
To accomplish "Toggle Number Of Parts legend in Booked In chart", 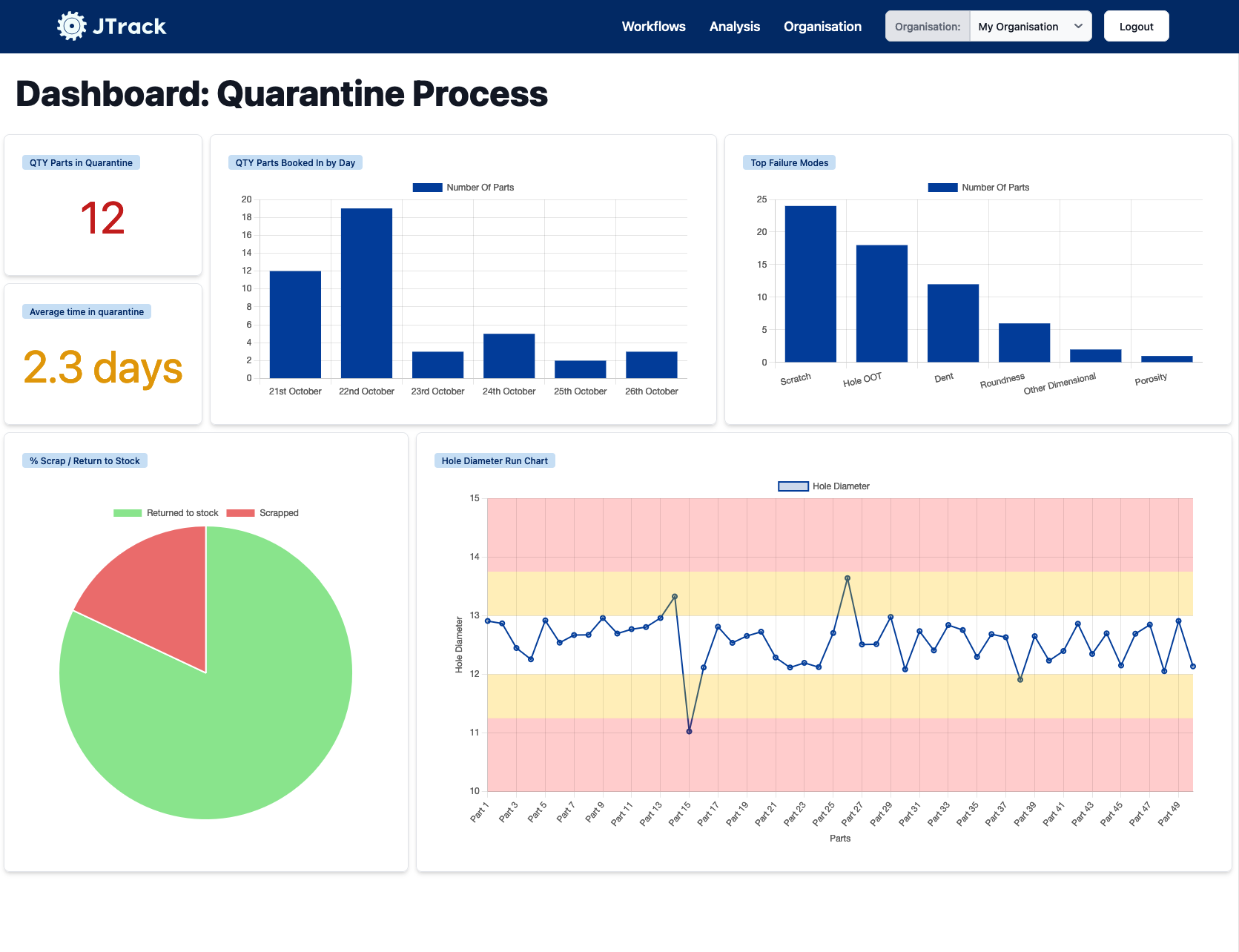I will pyautogui.click(x=463, y=188).
